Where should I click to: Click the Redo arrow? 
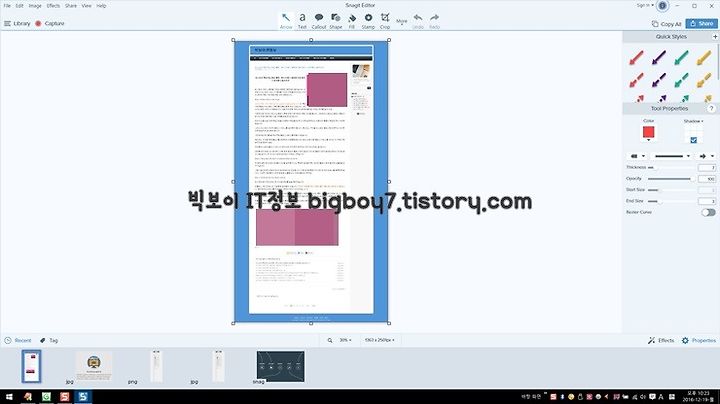point(434,21)
